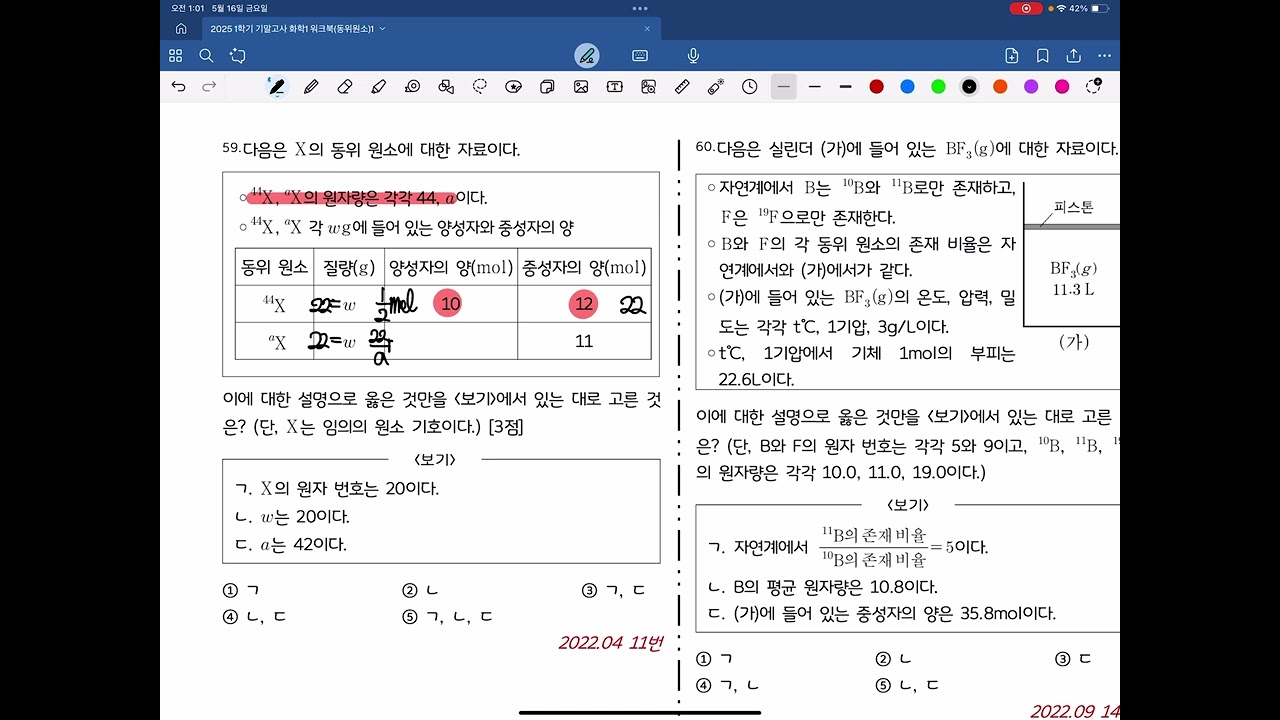
Task: Pick the purple pen color
Action: pos(1031,87)
